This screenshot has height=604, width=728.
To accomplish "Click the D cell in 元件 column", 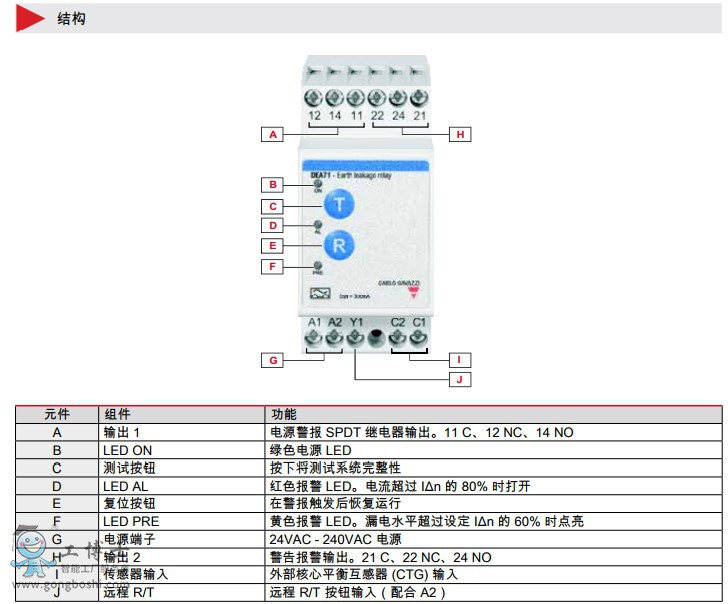I will 57,486.
